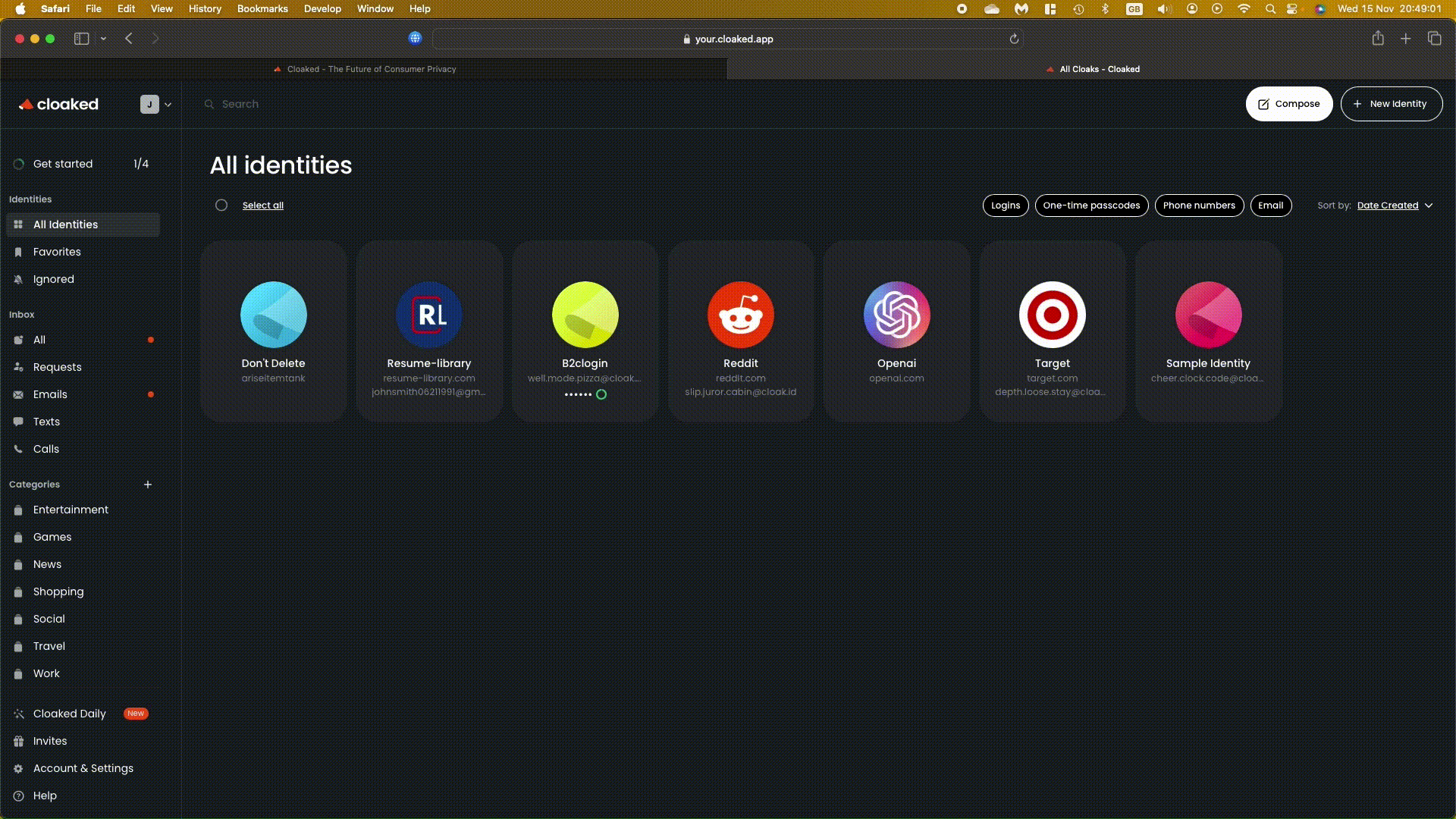The image size is (1456, 819).
Task: Reload the page in Safari
Action: coord(1014,39)
